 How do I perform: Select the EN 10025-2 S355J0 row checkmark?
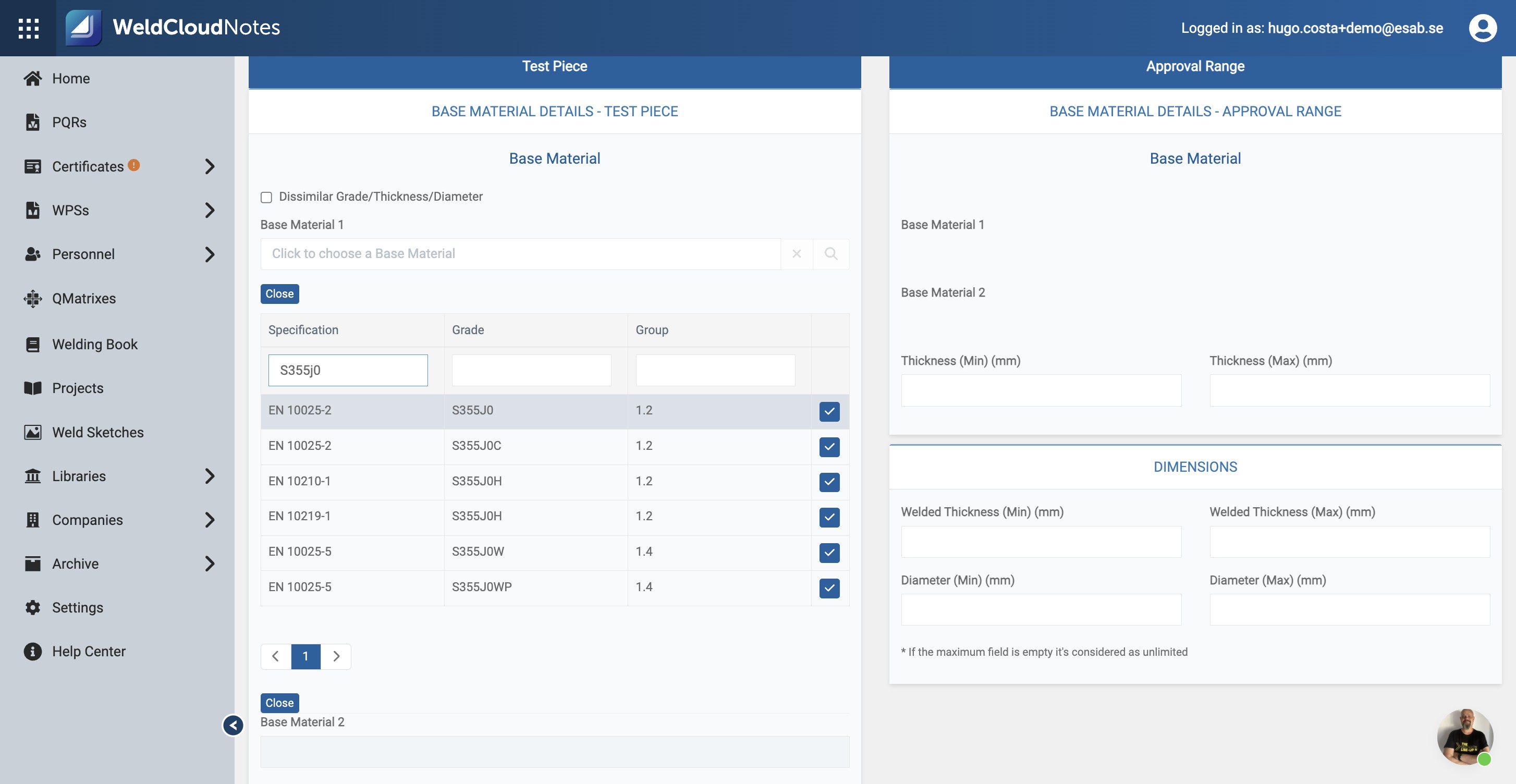pyautogui.click(x=829, y=411)
